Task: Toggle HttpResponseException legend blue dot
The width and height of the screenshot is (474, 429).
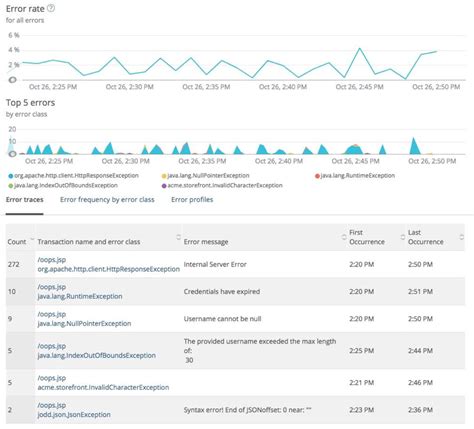Action: (11, 176)
